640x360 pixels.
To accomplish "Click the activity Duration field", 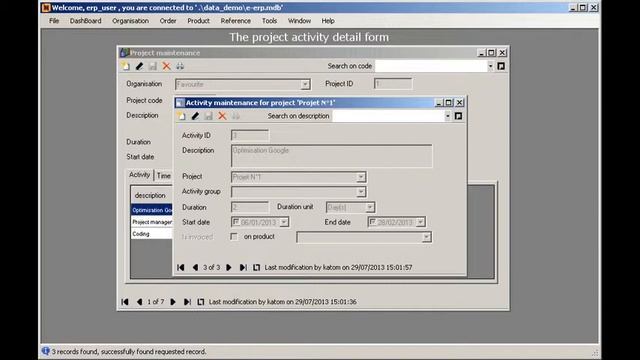I will click(250, 207).
